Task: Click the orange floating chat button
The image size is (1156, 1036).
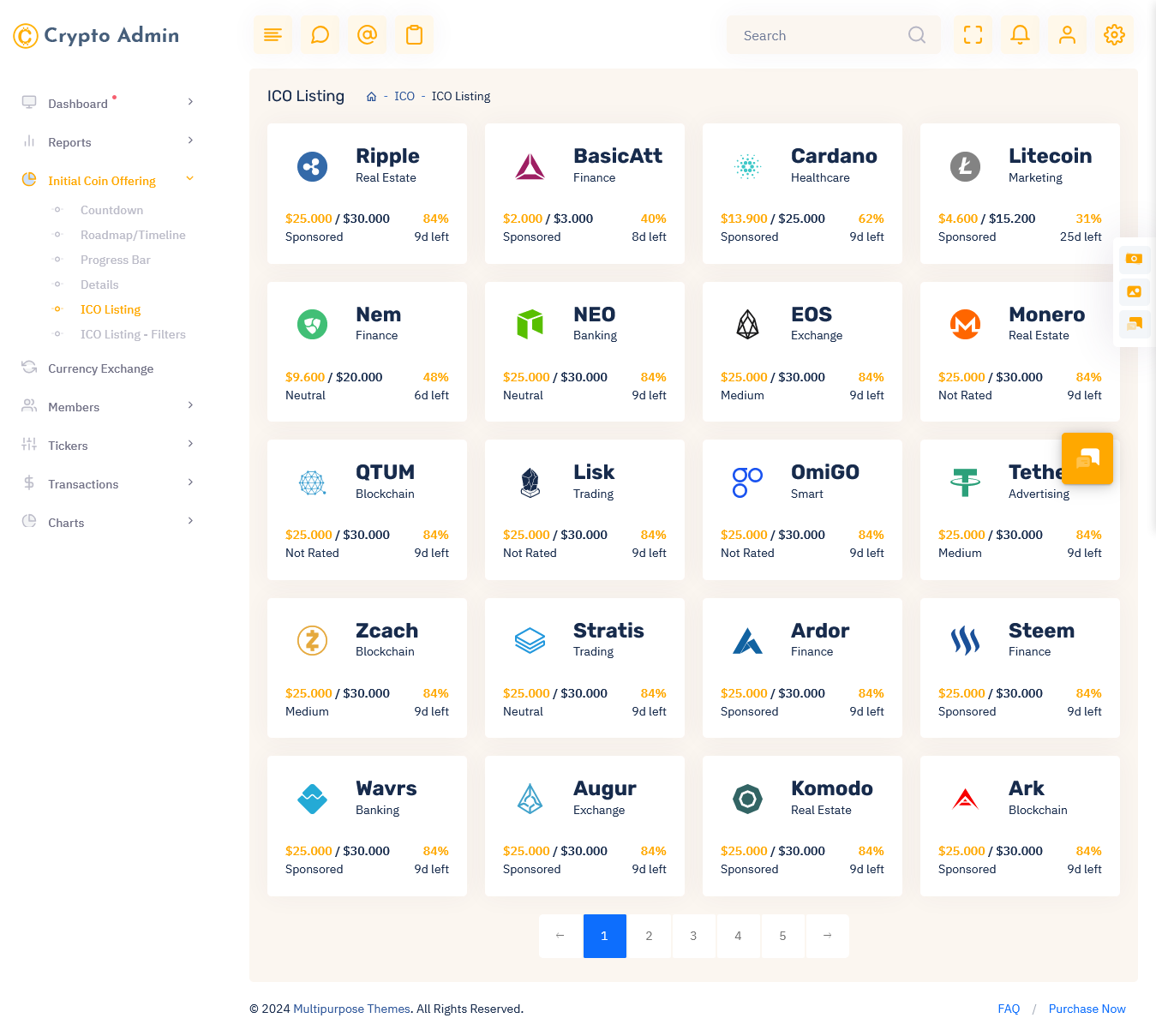Action: 1087,458
